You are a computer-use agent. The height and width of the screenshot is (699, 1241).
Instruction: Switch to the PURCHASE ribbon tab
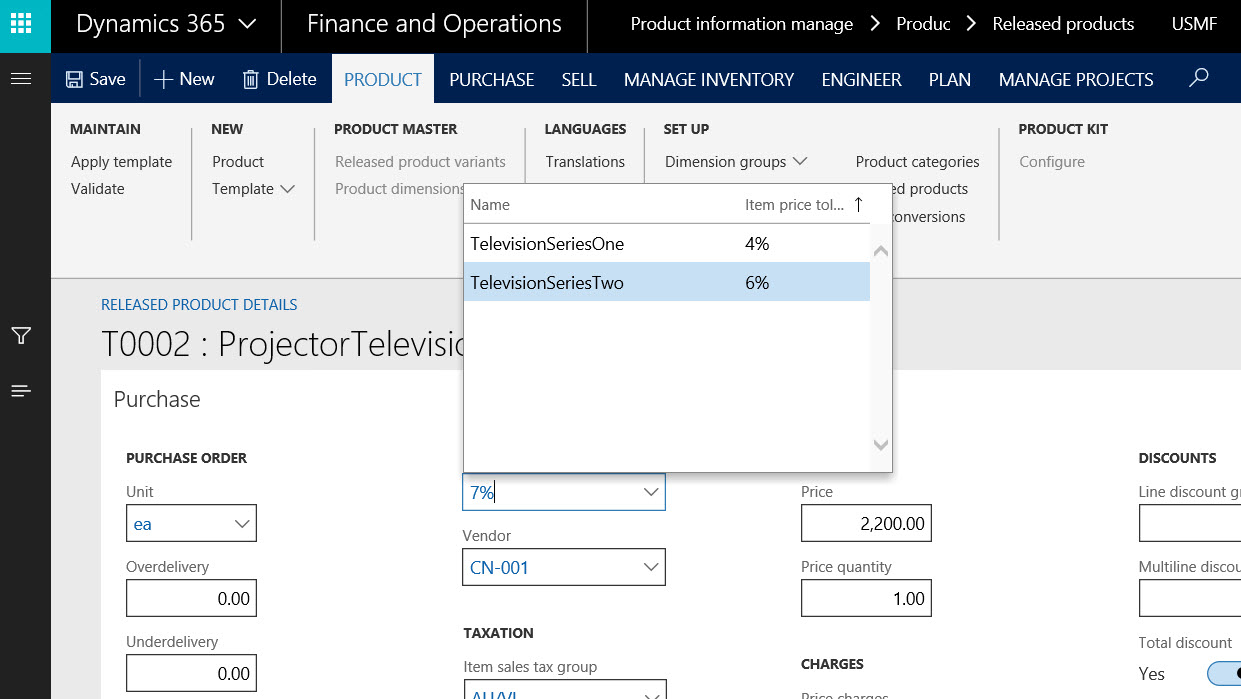[491, 80]
